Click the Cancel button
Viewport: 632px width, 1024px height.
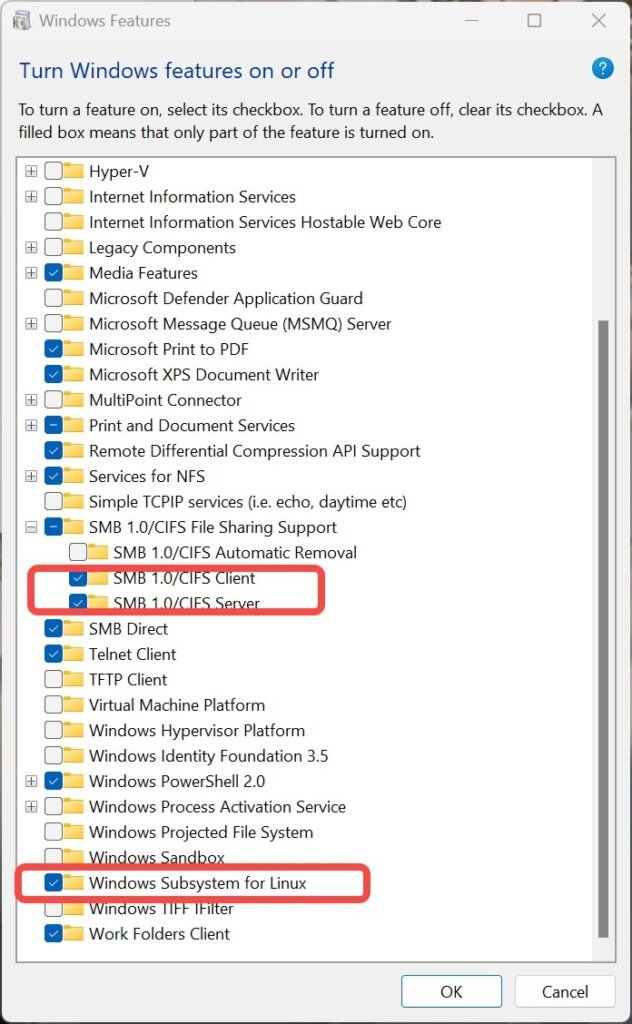click(565, 991)
